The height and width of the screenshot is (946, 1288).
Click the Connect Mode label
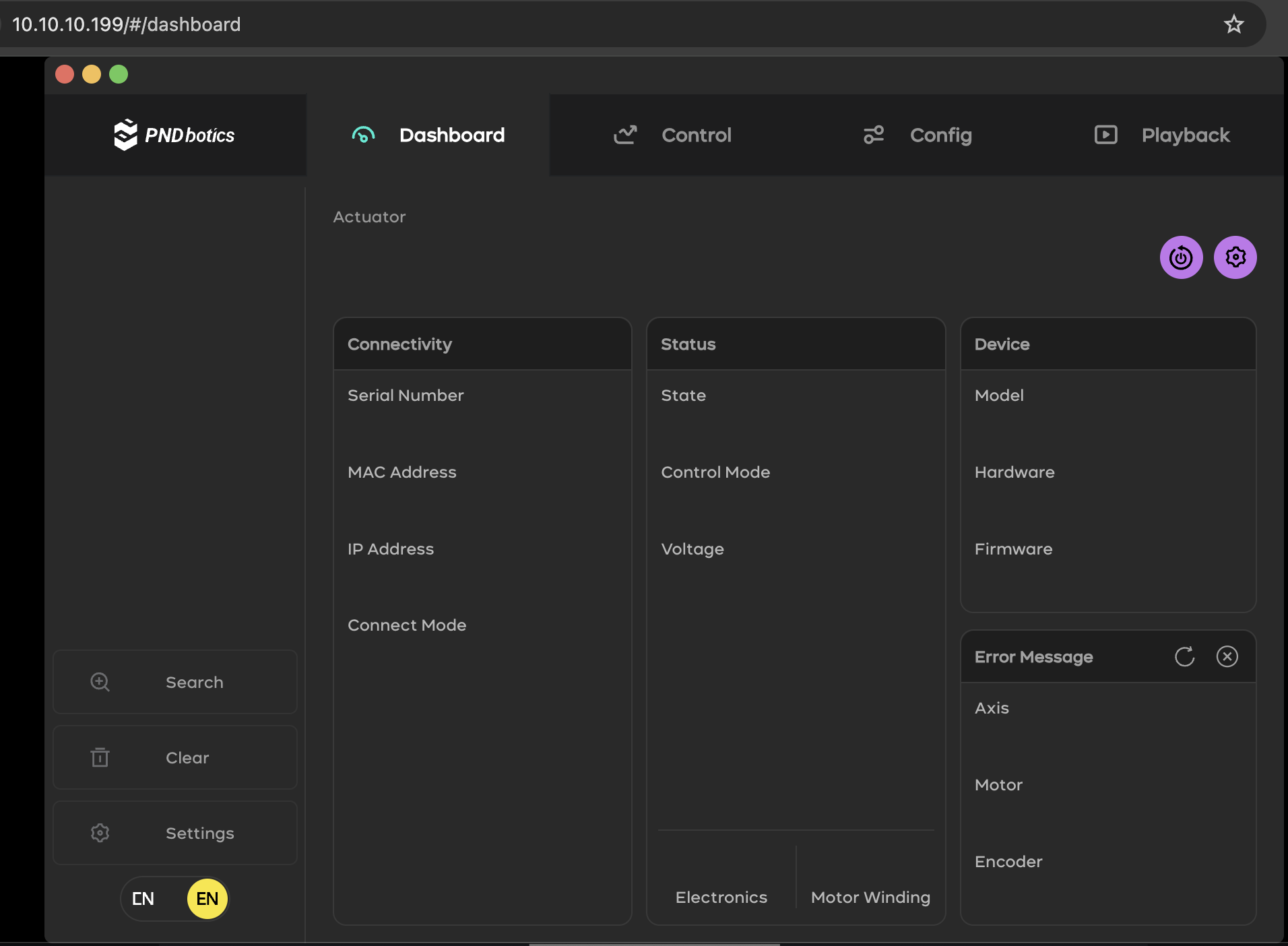(x=407, y=625)
